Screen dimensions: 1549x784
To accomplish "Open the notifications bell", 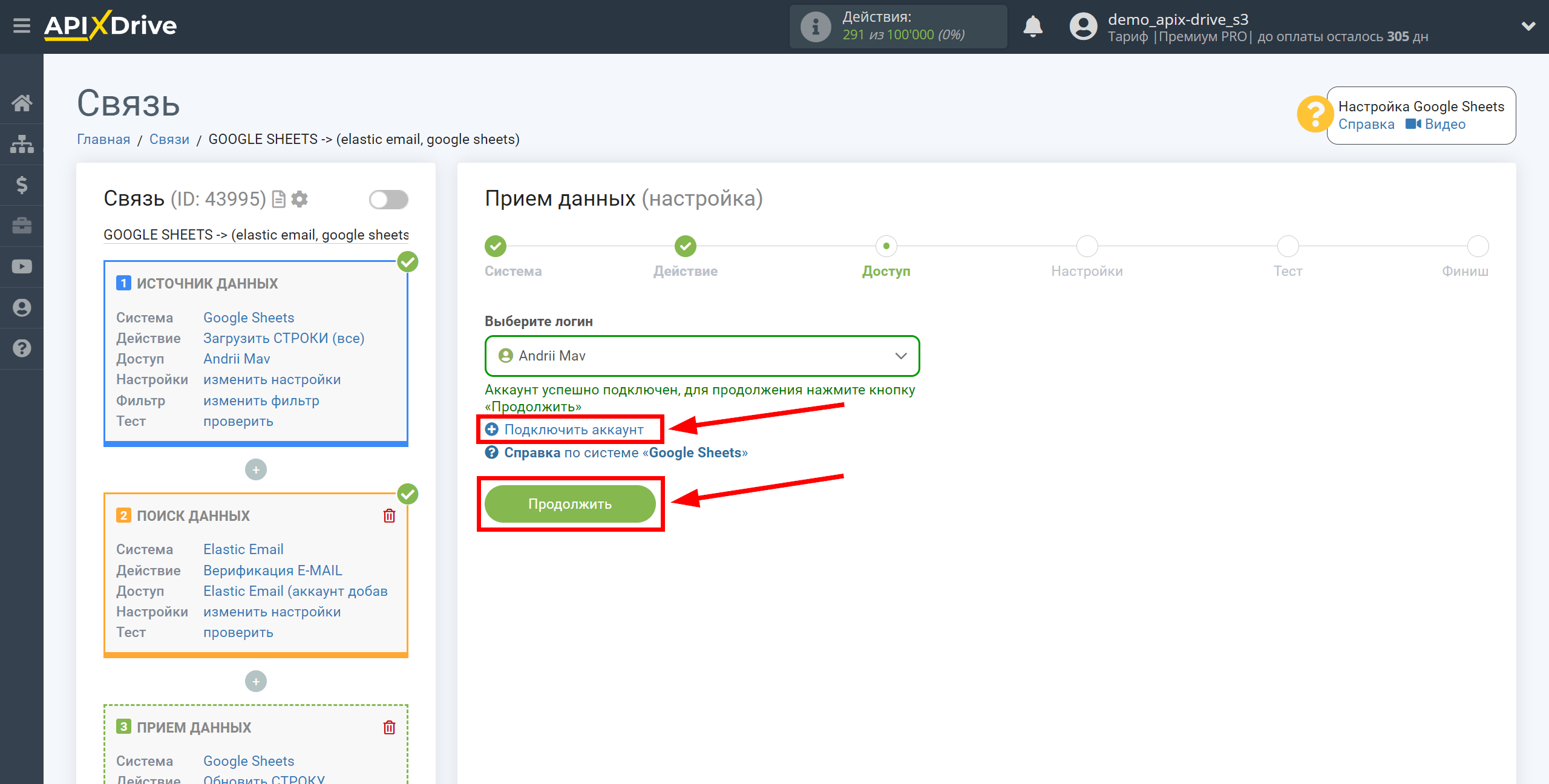I will 1033,27.
